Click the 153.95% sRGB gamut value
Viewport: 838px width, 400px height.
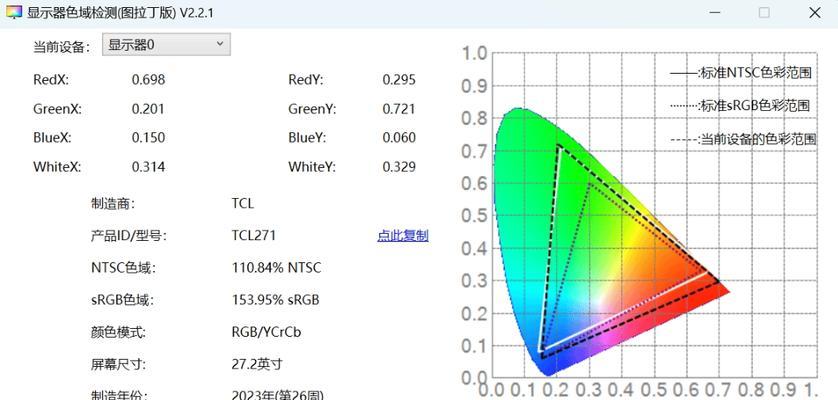point(276,299)
